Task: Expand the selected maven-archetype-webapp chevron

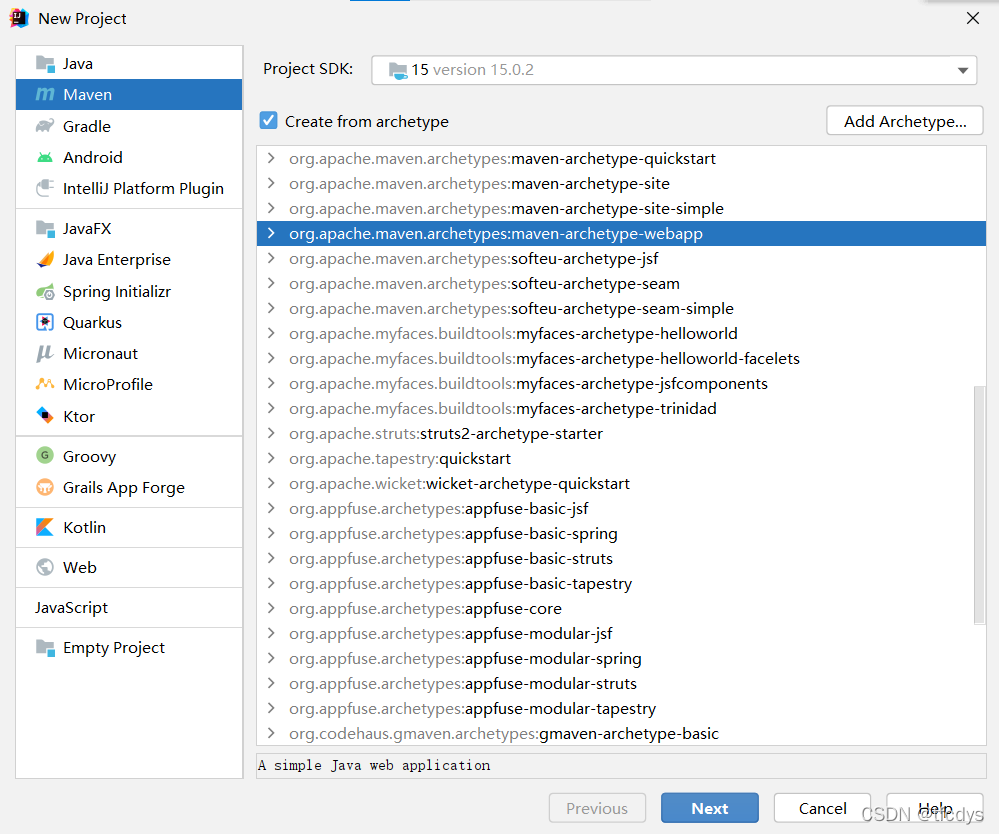Action: point(271,233)
